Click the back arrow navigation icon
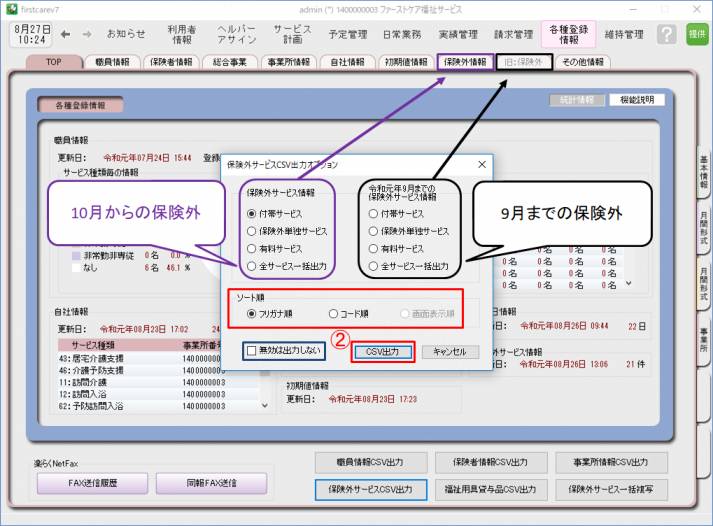 point(65,34)
